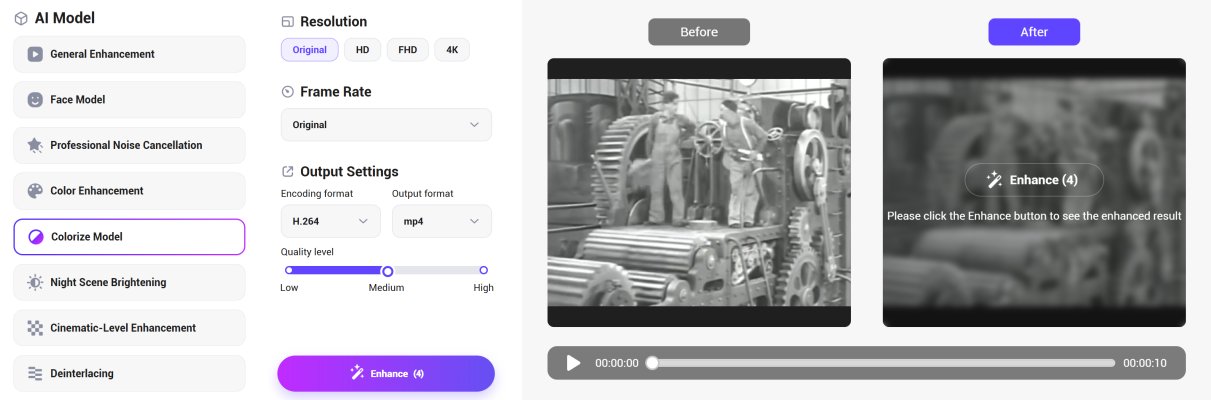The image size is (1211, 400).
Task: Click the wand icon in the preview Enhance button
Action: click(x=994, y=180)
